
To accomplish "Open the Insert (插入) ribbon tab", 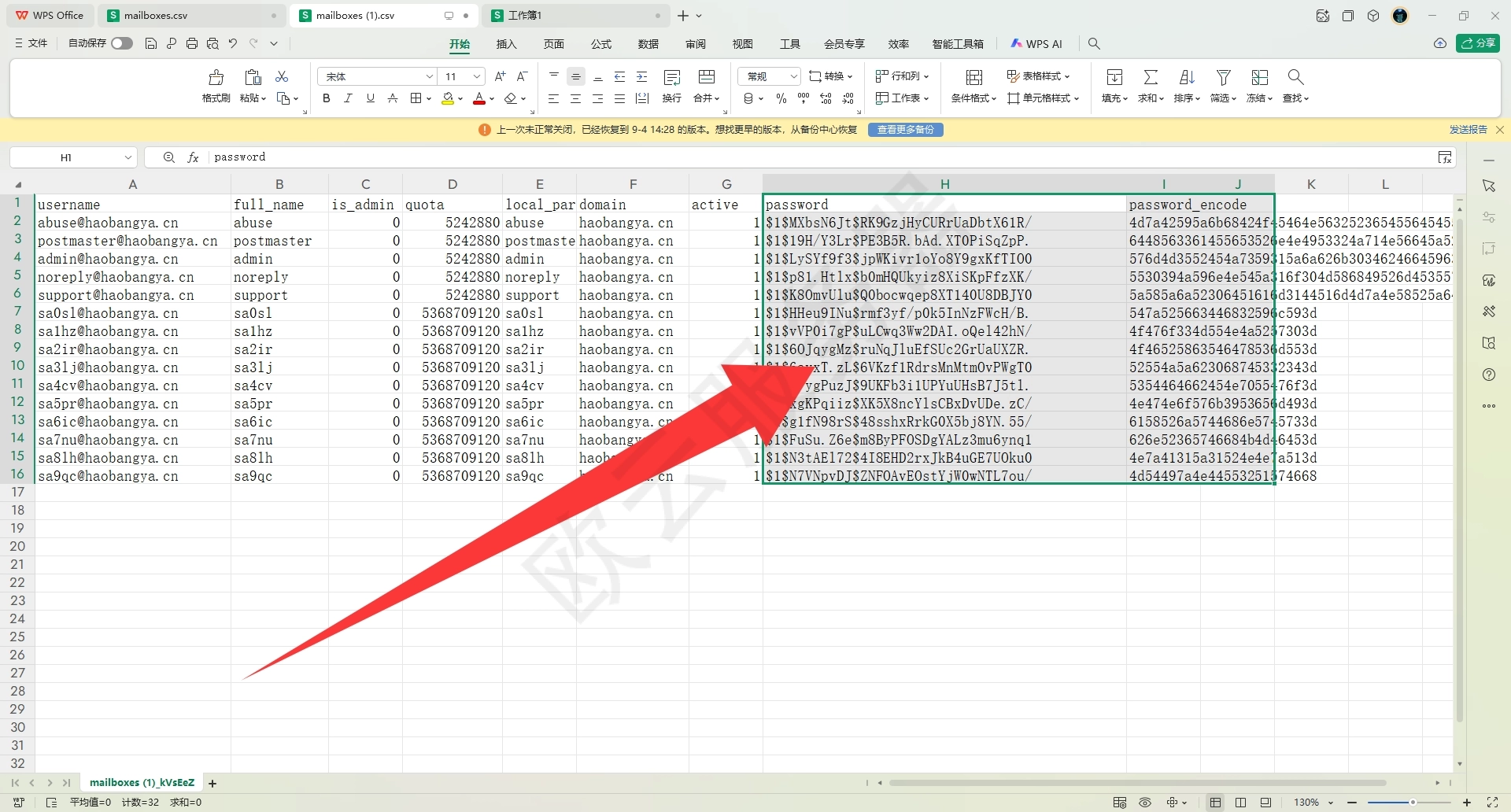I will pos(507,44).
